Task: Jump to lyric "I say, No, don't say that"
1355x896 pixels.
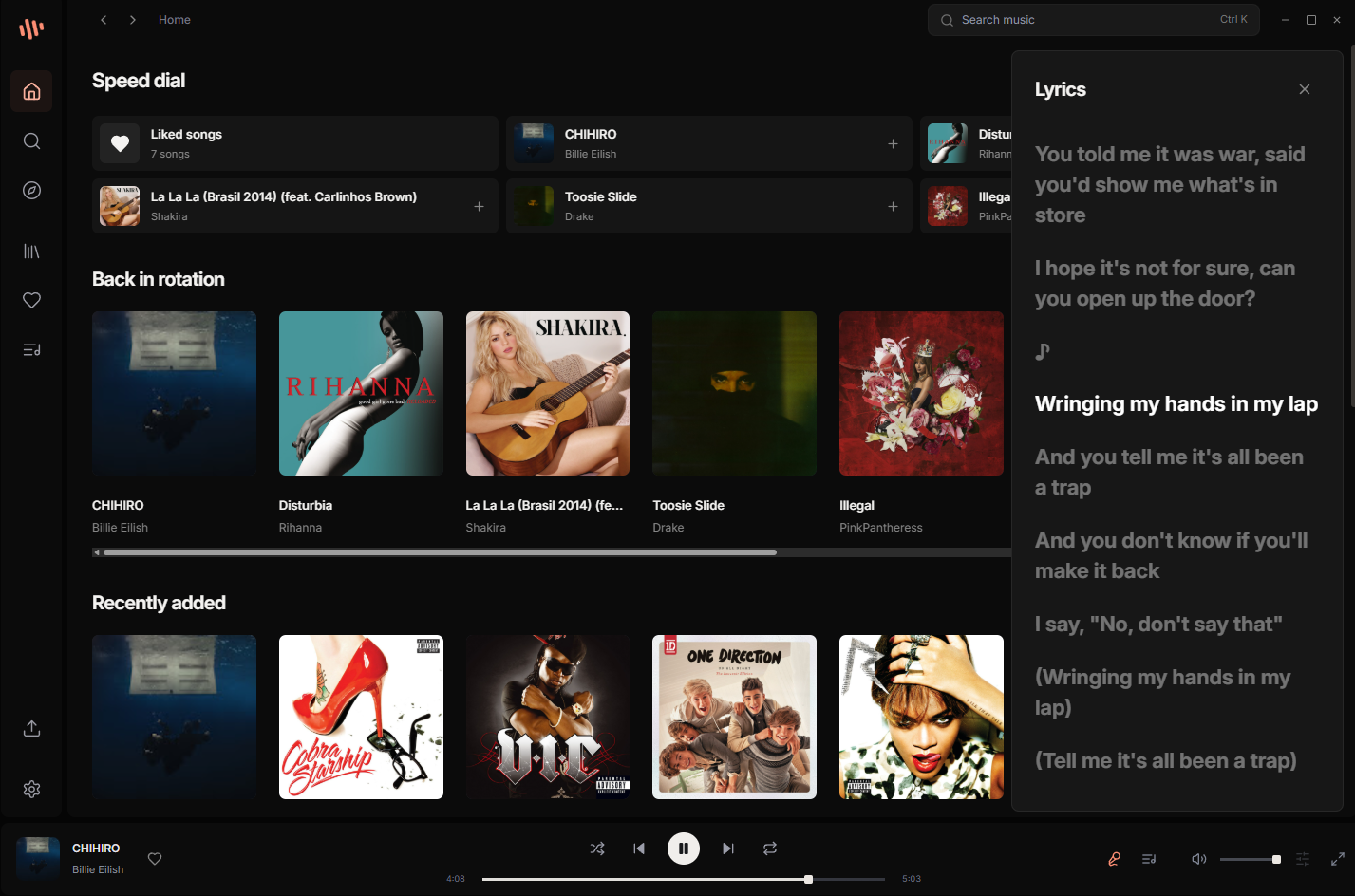Action: [x=1158, y=625]
